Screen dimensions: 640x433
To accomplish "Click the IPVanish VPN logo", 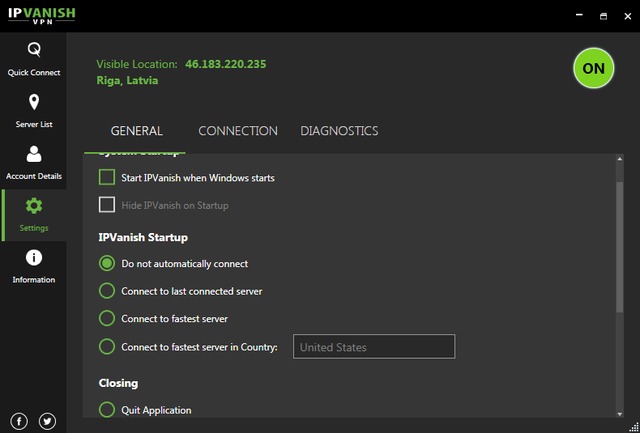I will click(42, 16).
